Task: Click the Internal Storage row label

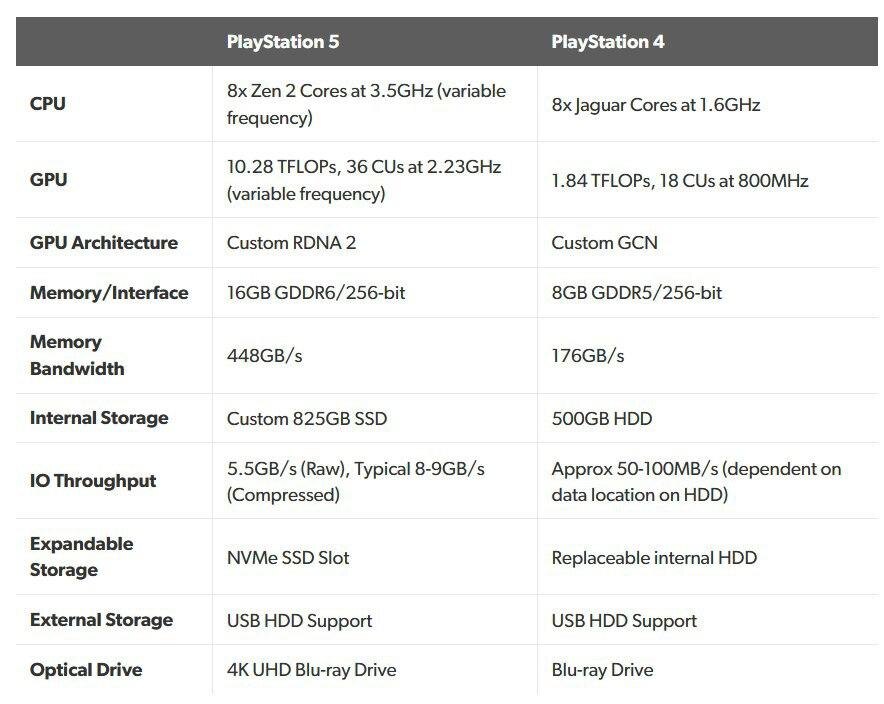Action: click(x=99, y=418)
